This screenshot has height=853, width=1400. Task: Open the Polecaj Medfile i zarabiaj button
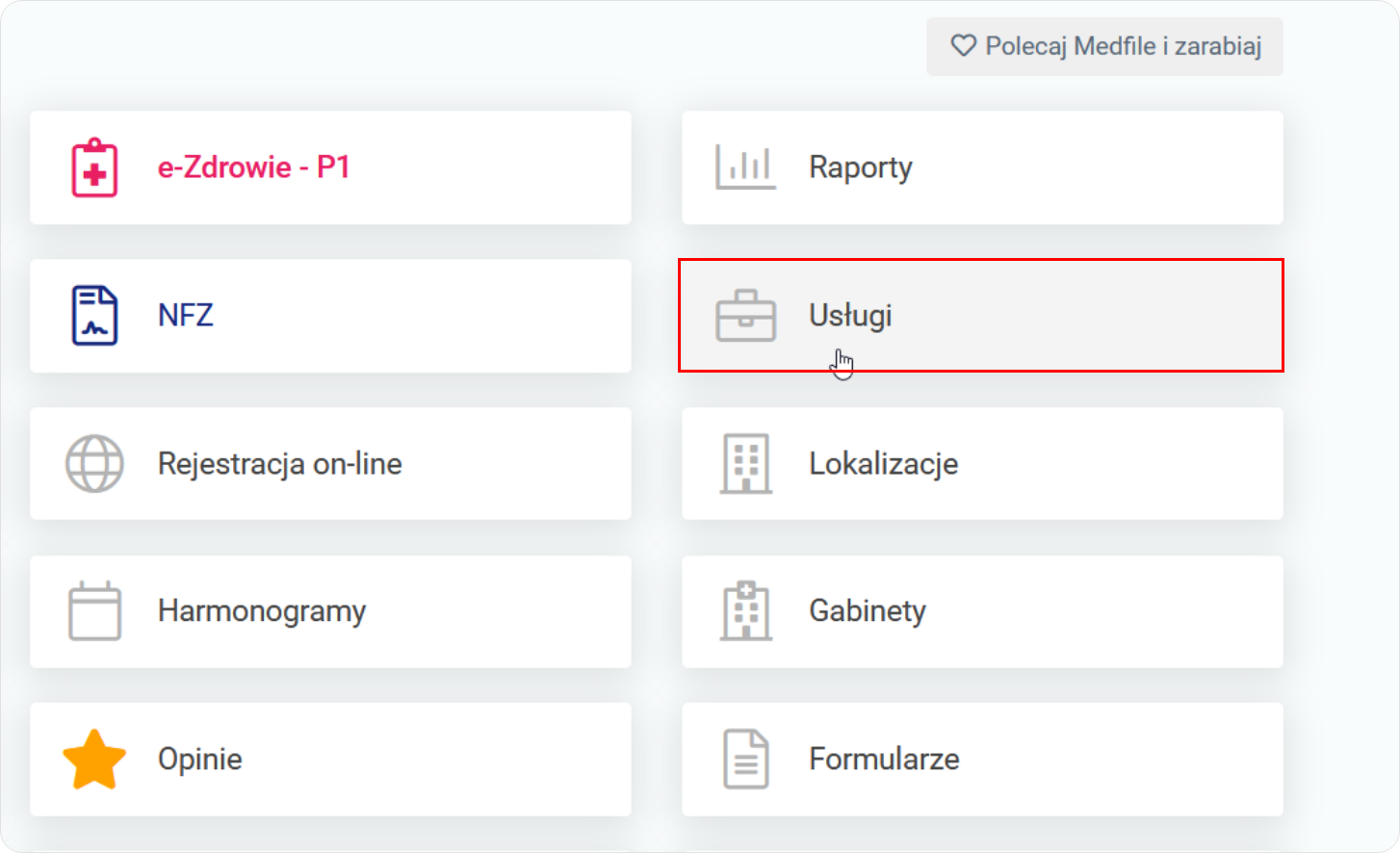coord(1104,46)
